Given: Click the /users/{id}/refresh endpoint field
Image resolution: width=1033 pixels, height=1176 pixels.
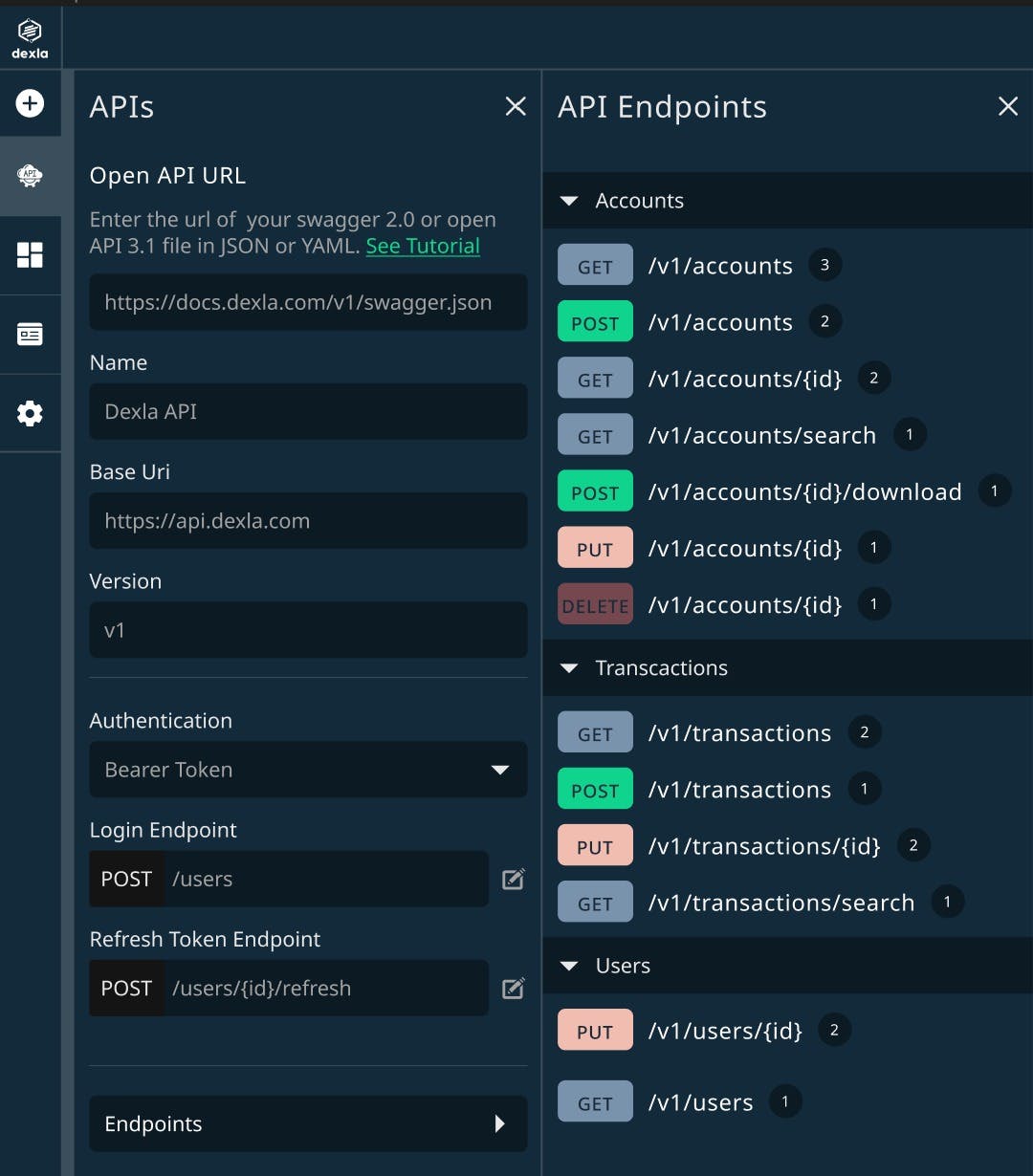Looking at the screenshot, I should coord(326,988).
